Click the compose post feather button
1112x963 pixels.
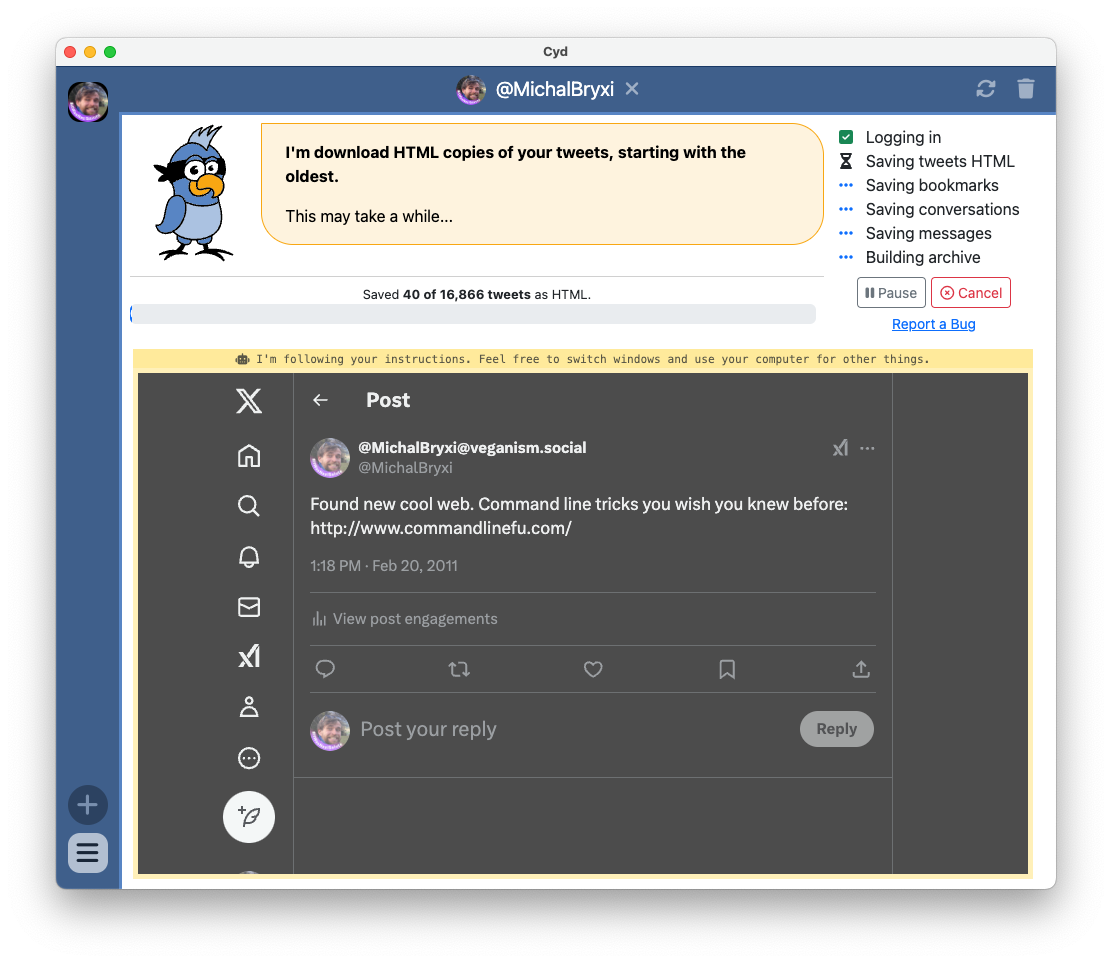(249, 817)
